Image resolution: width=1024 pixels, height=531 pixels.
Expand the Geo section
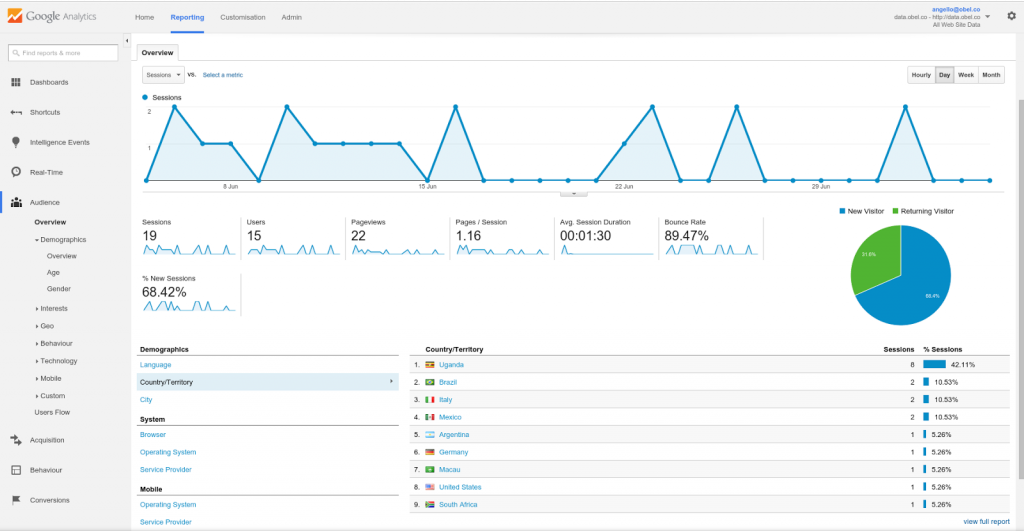pyautogui.click(x=37, y=326)
